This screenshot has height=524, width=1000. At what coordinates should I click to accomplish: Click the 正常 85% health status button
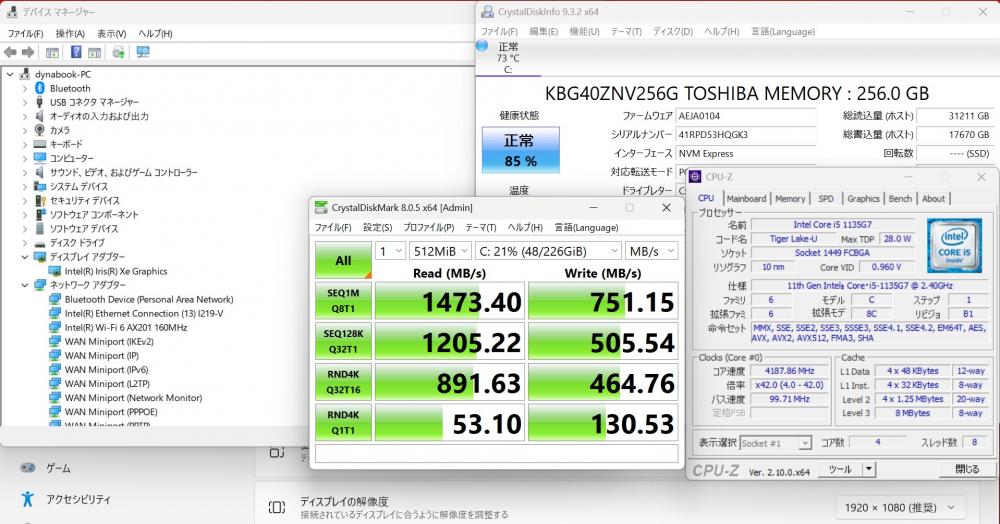520,150
